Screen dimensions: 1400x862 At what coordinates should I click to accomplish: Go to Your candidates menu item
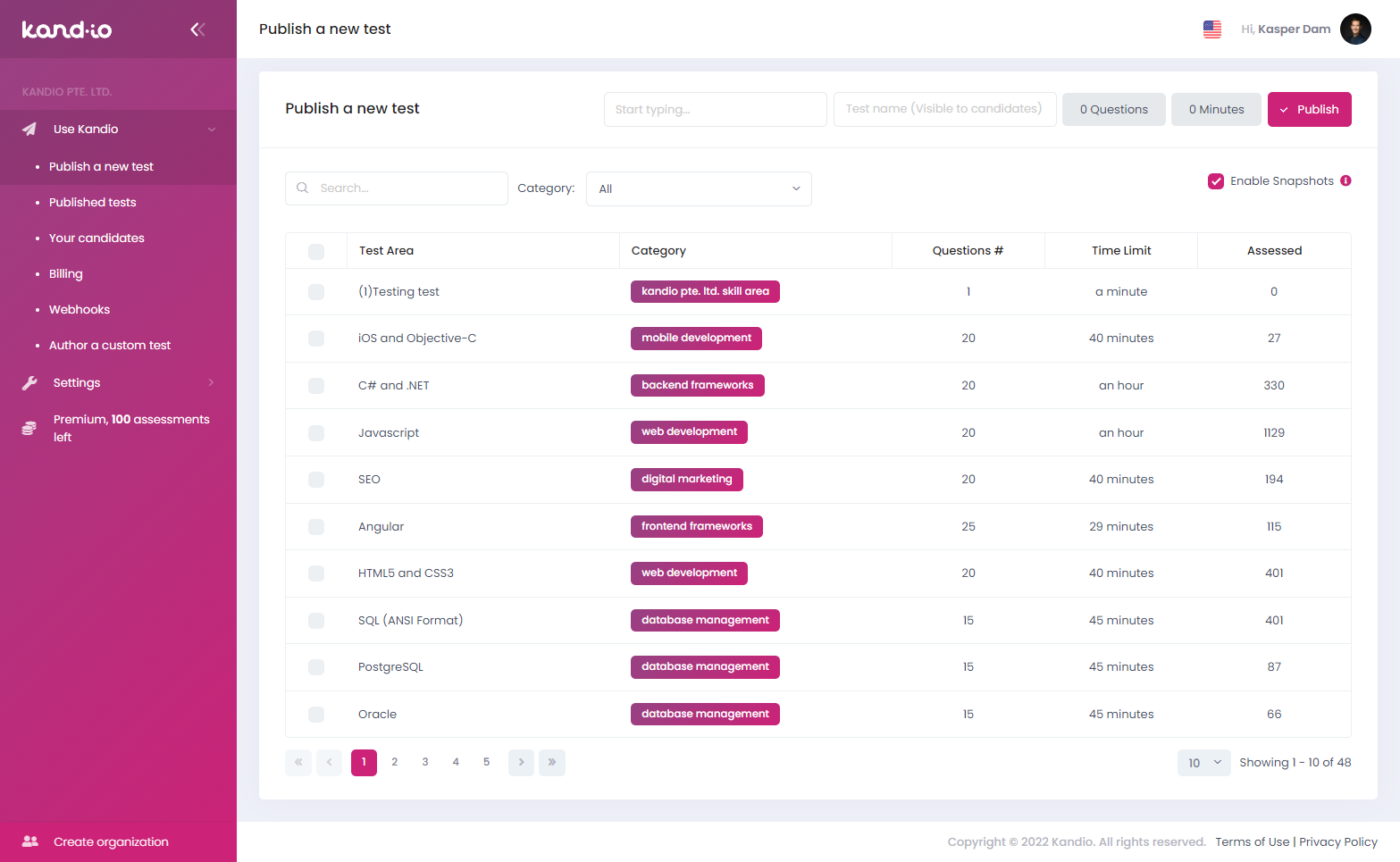tap(96, 239)
